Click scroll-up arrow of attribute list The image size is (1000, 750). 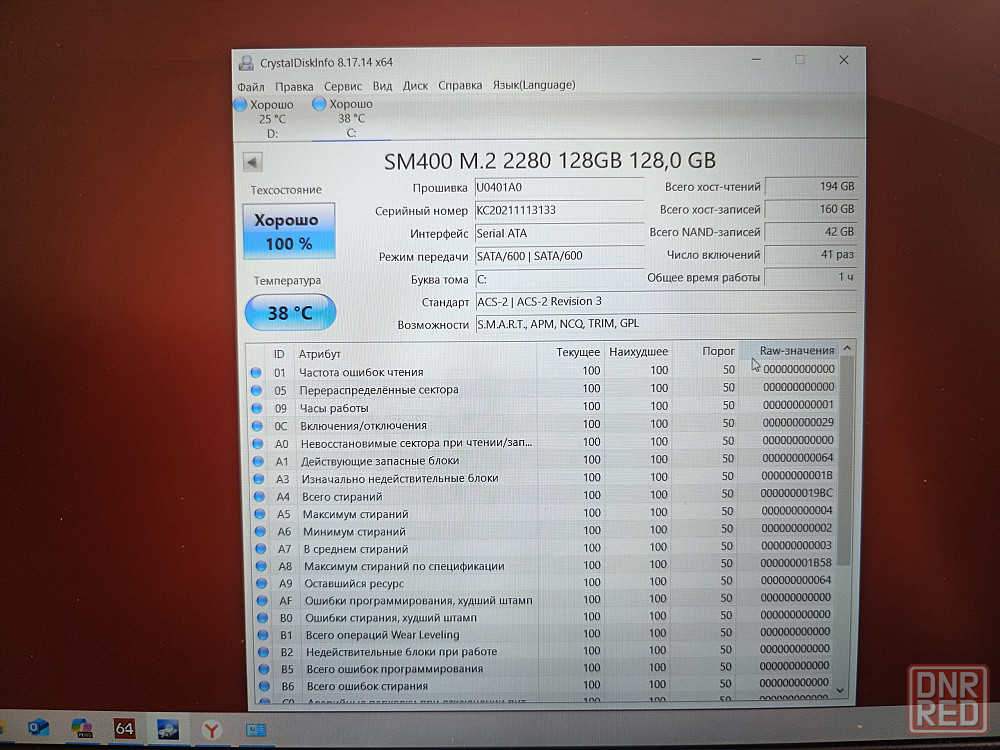847,348
